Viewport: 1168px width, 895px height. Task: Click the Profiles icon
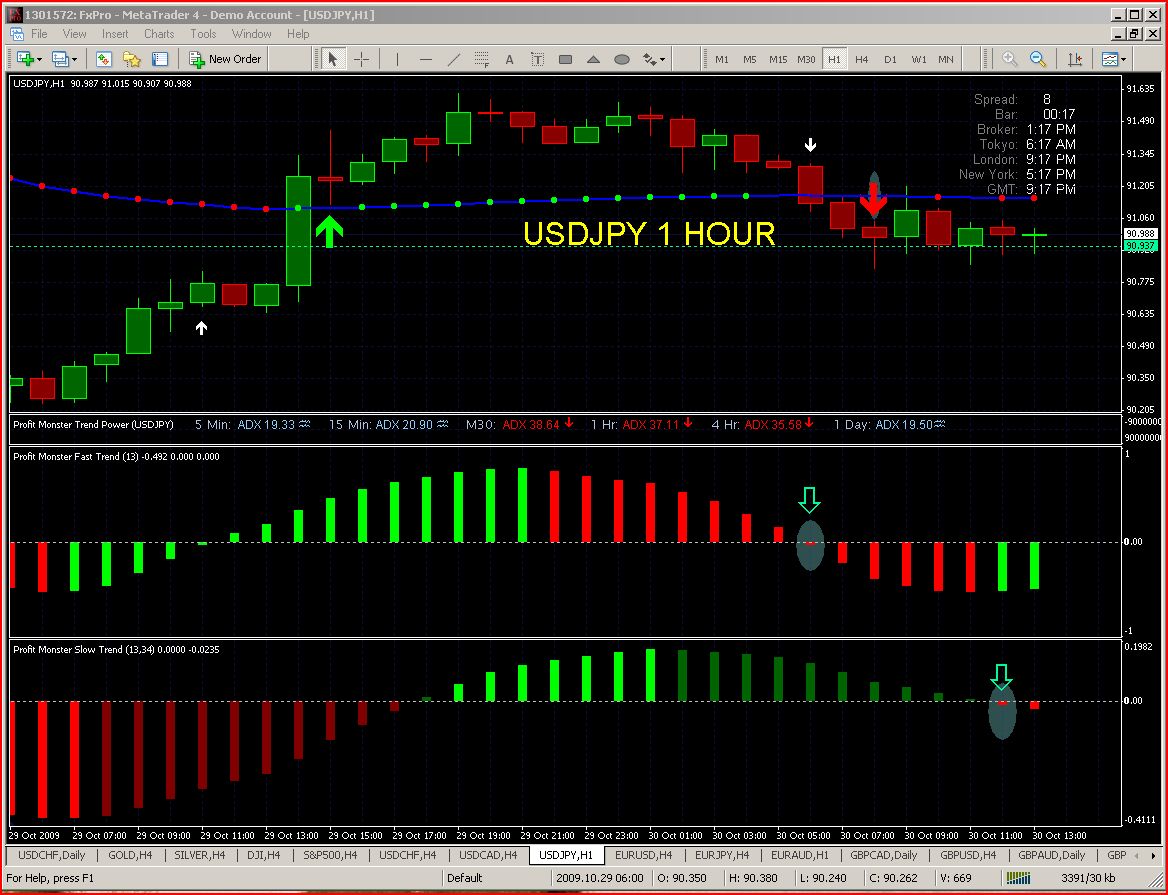coord(59,59)
